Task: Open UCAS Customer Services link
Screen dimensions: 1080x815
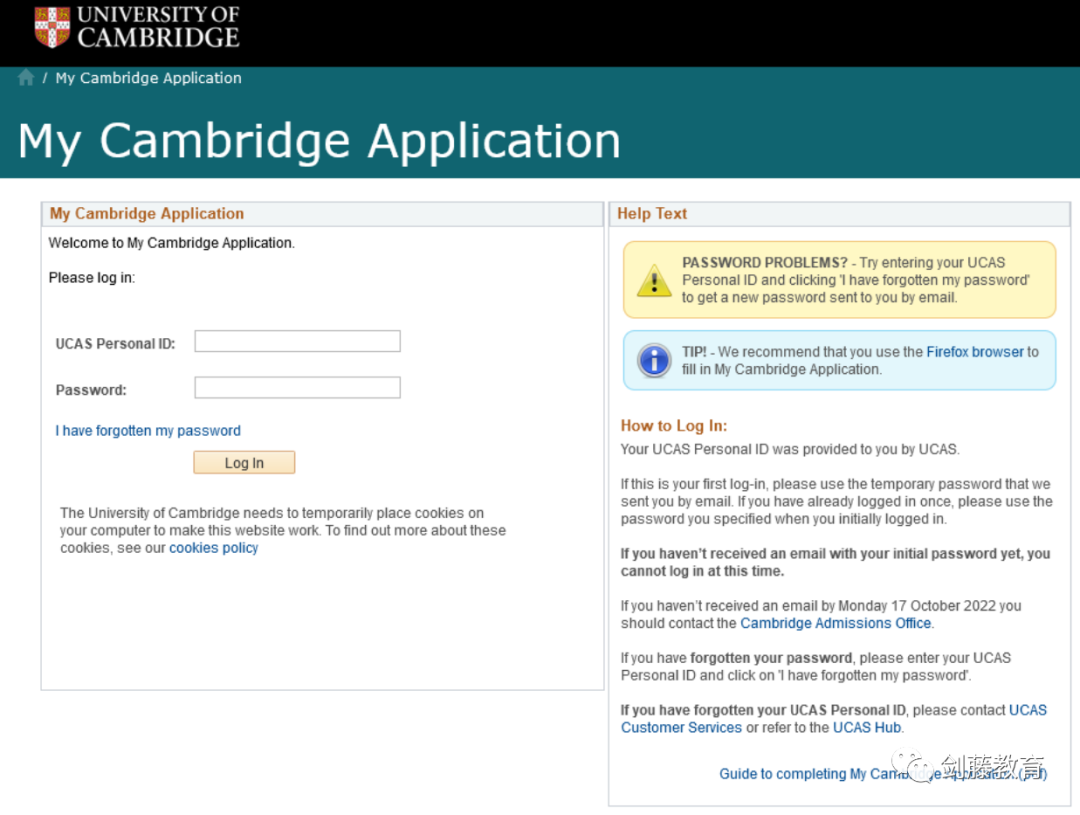Action: pos(833,719)
